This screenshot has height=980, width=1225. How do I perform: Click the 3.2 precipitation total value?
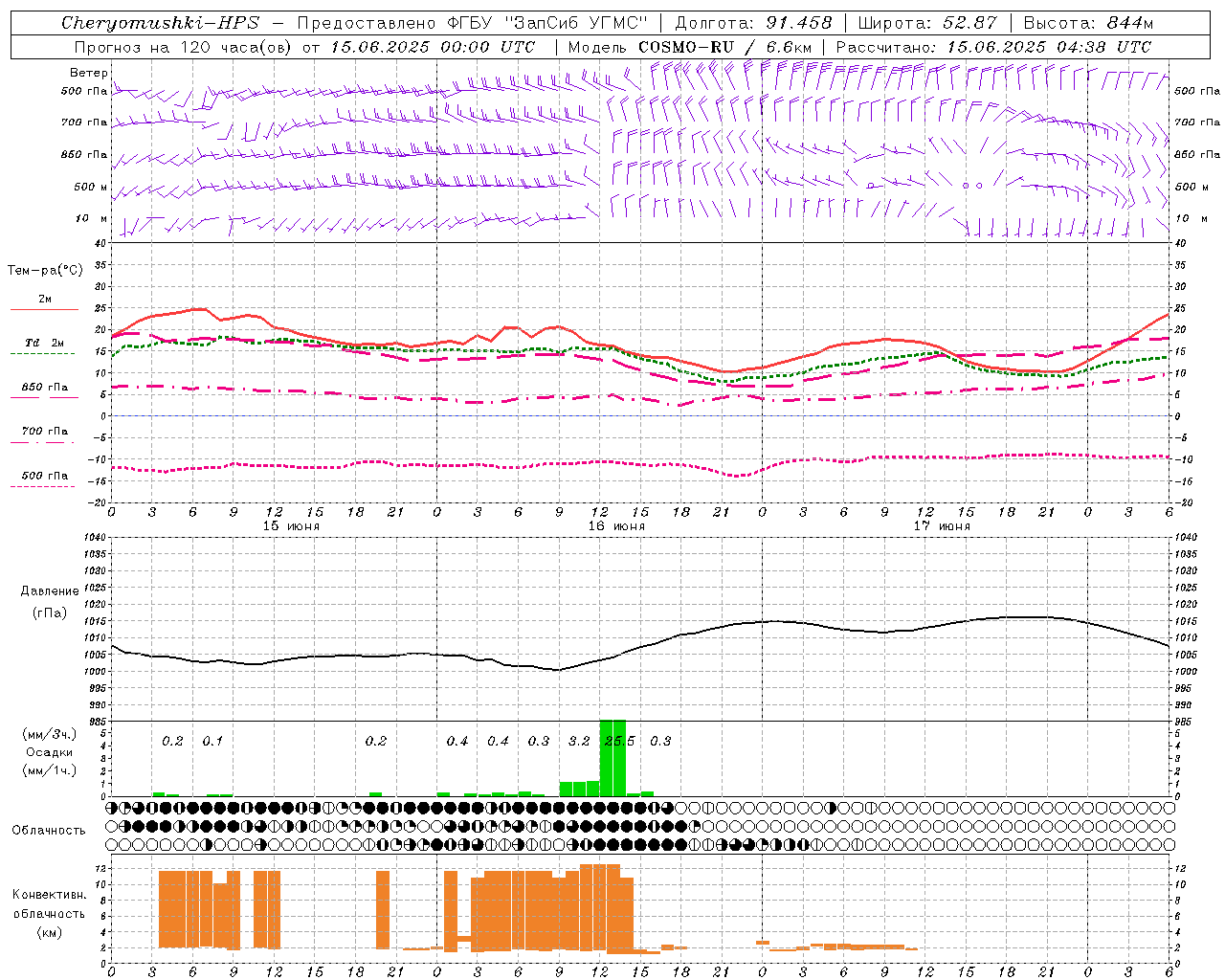[x=579, y=742]
